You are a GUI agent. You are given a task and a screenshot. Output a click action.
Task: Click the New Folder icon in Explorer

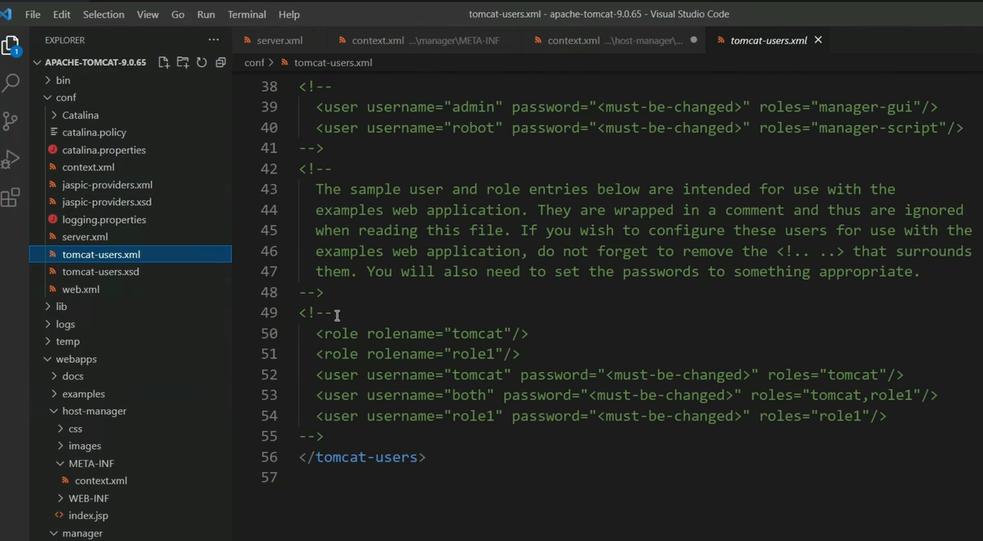click(x=182, y=62)
